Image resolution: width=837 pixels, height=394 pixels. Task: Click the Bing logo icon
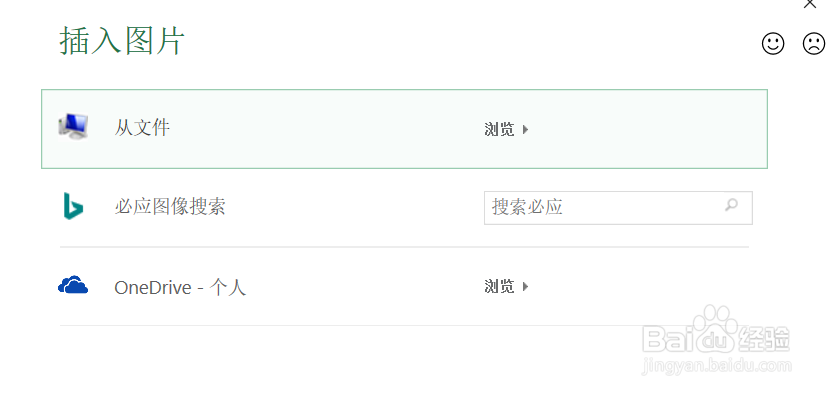coord(73,206)
